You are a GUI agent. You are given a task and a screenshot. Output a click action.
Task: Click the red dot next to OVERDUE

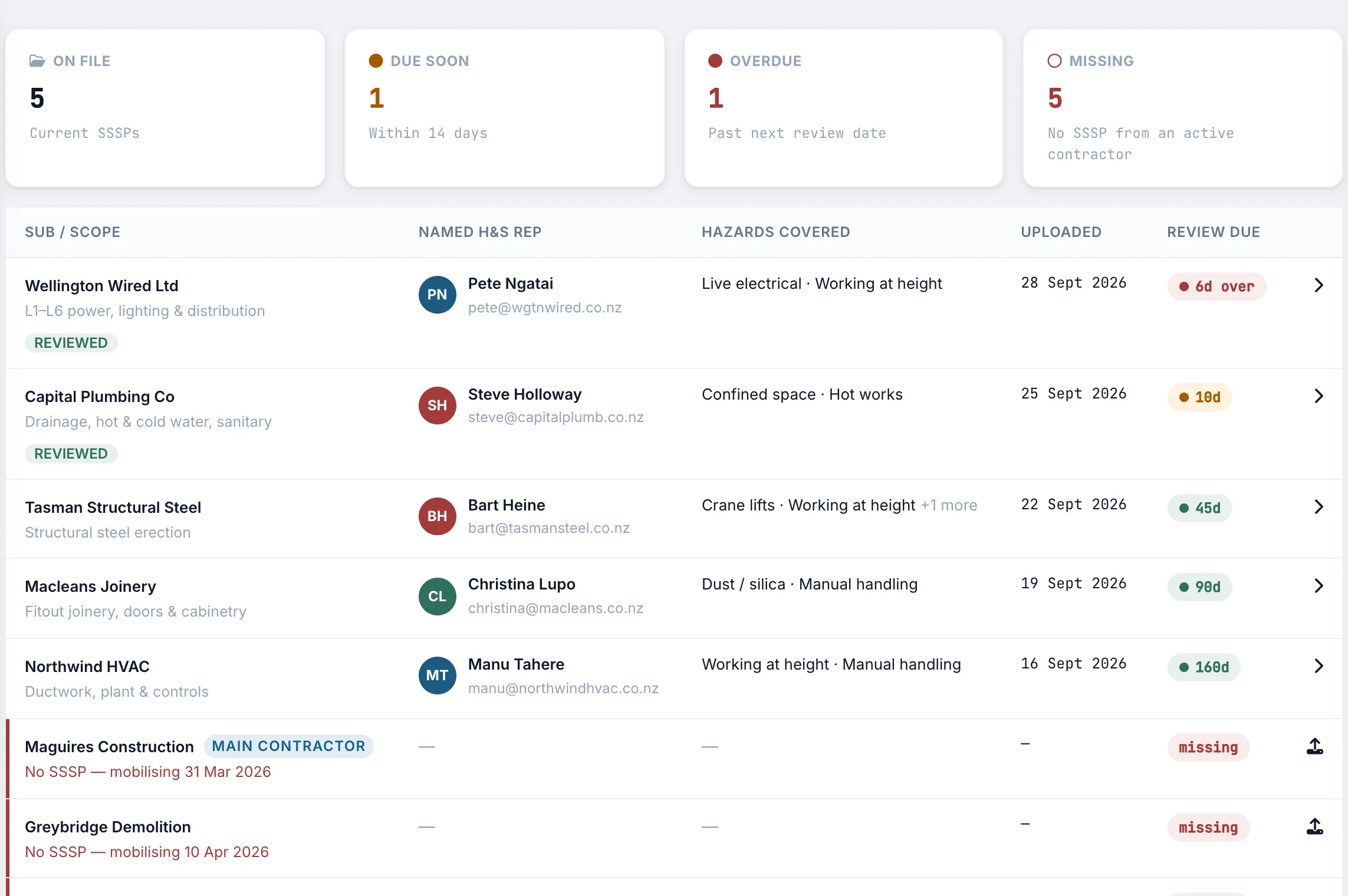tap(715, 61)
